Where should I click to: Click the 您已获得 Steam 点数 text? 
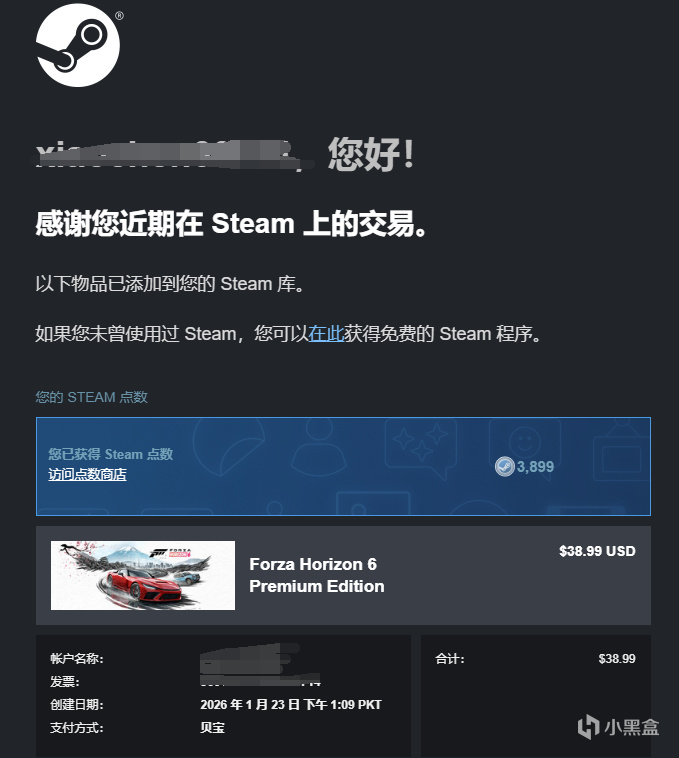[x=111, y=454]
